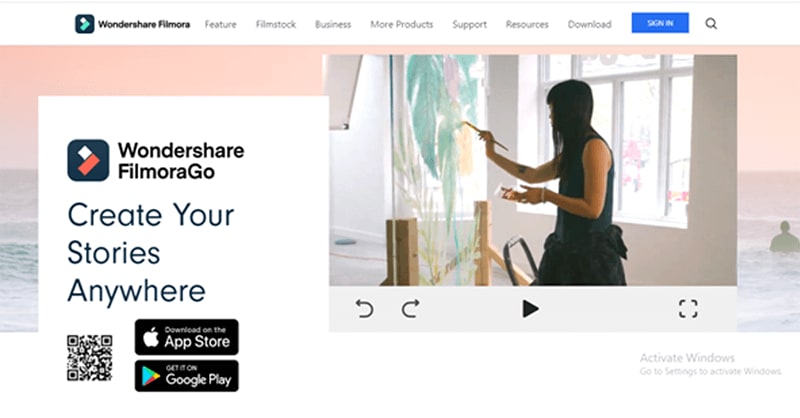Click the redo arrow under the video
Screen dimensions: 800x418
coord(411,309)
